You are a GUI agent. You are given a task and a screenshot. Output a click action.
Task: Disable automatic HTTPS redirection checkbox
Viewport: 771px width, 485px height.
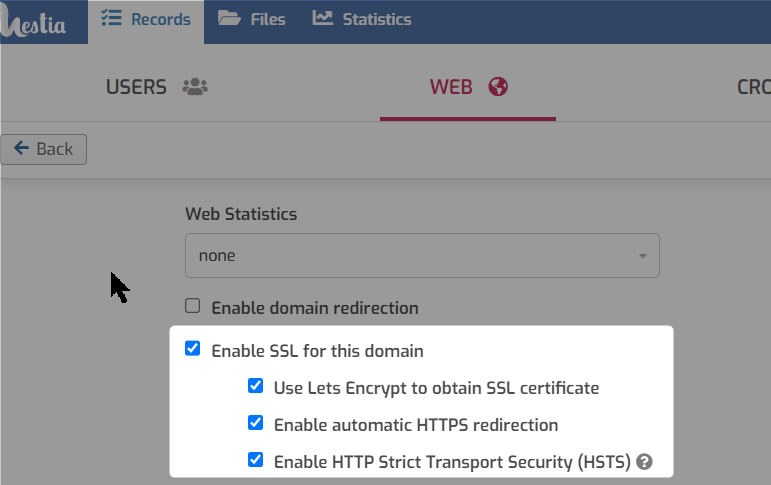point(255,423)
